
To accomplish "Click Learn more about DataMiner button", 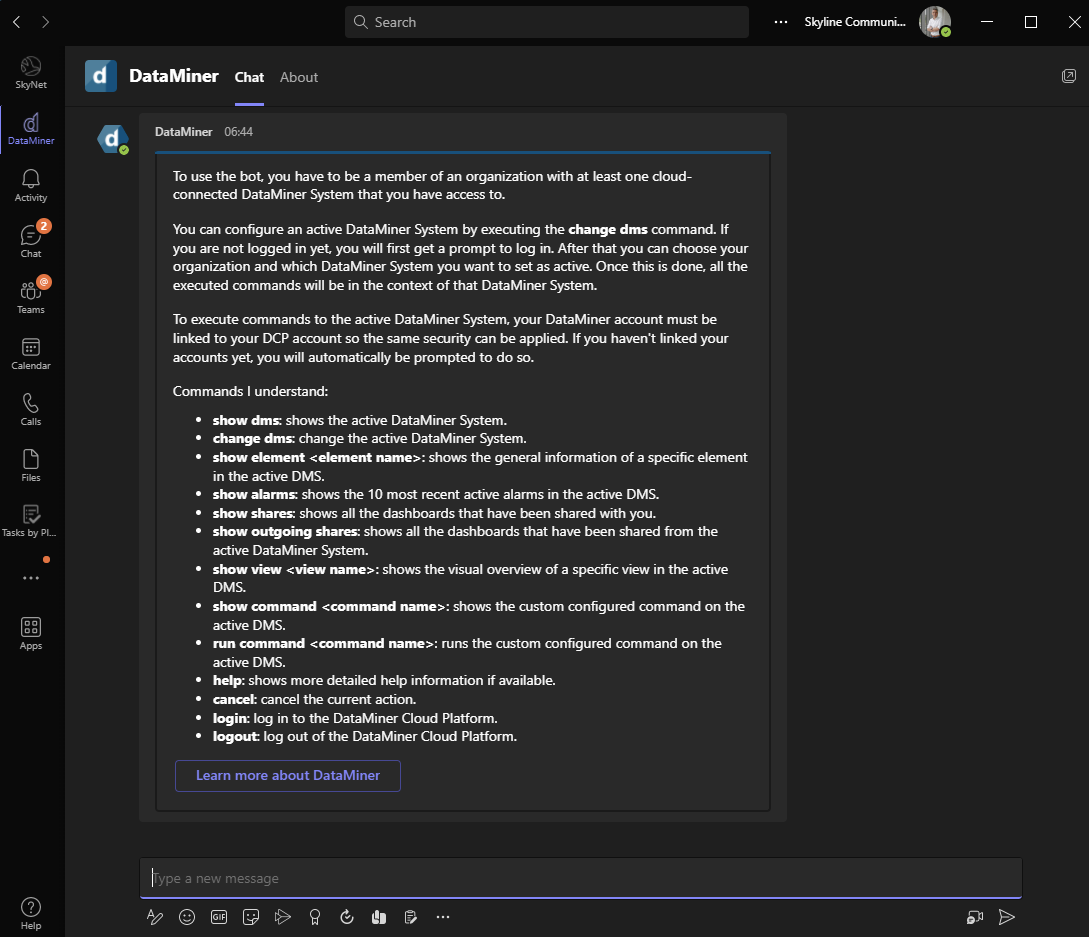I will [x=288, y=776].
